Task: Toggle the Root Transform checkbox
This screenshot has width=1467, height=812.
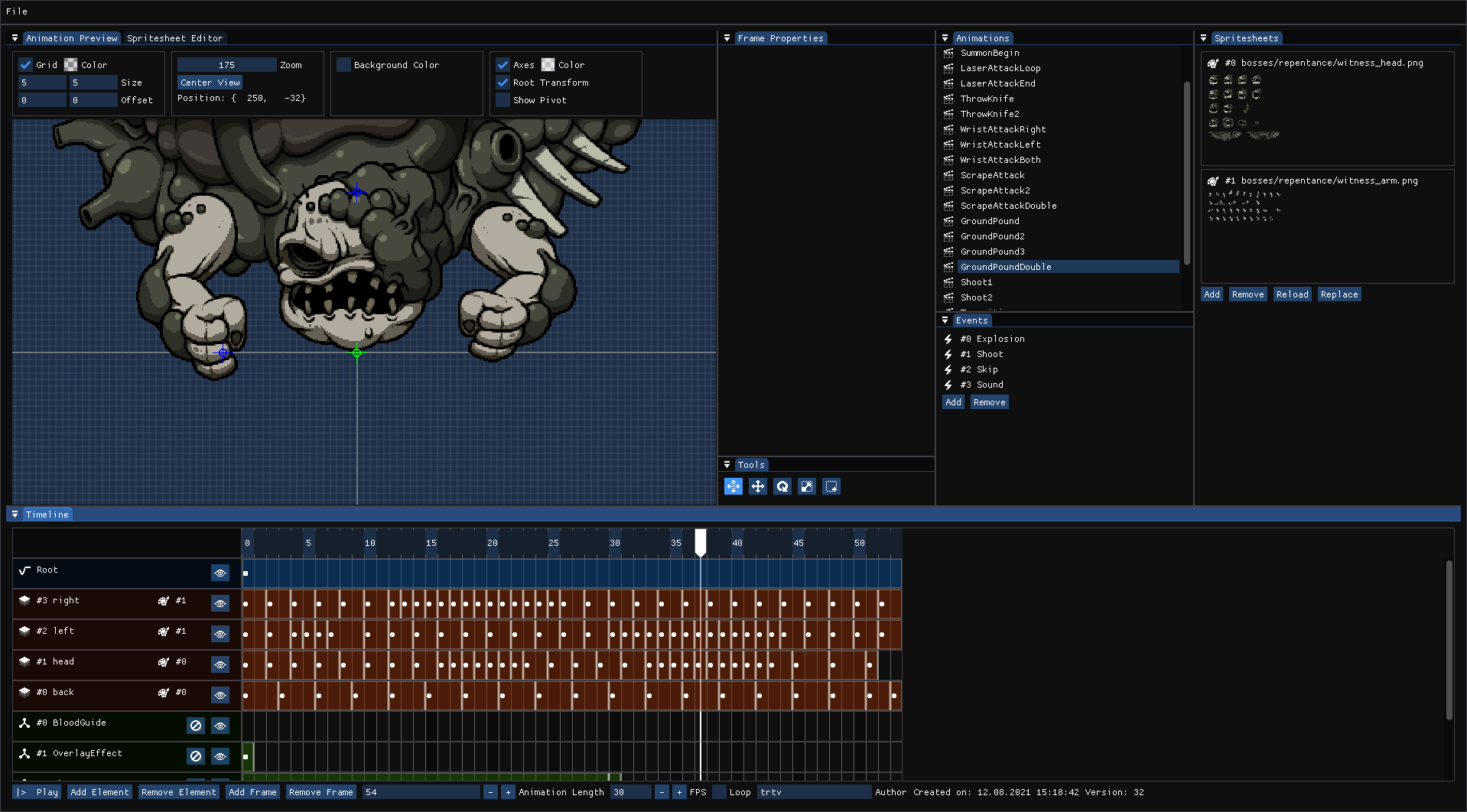Action: [503, 83]
